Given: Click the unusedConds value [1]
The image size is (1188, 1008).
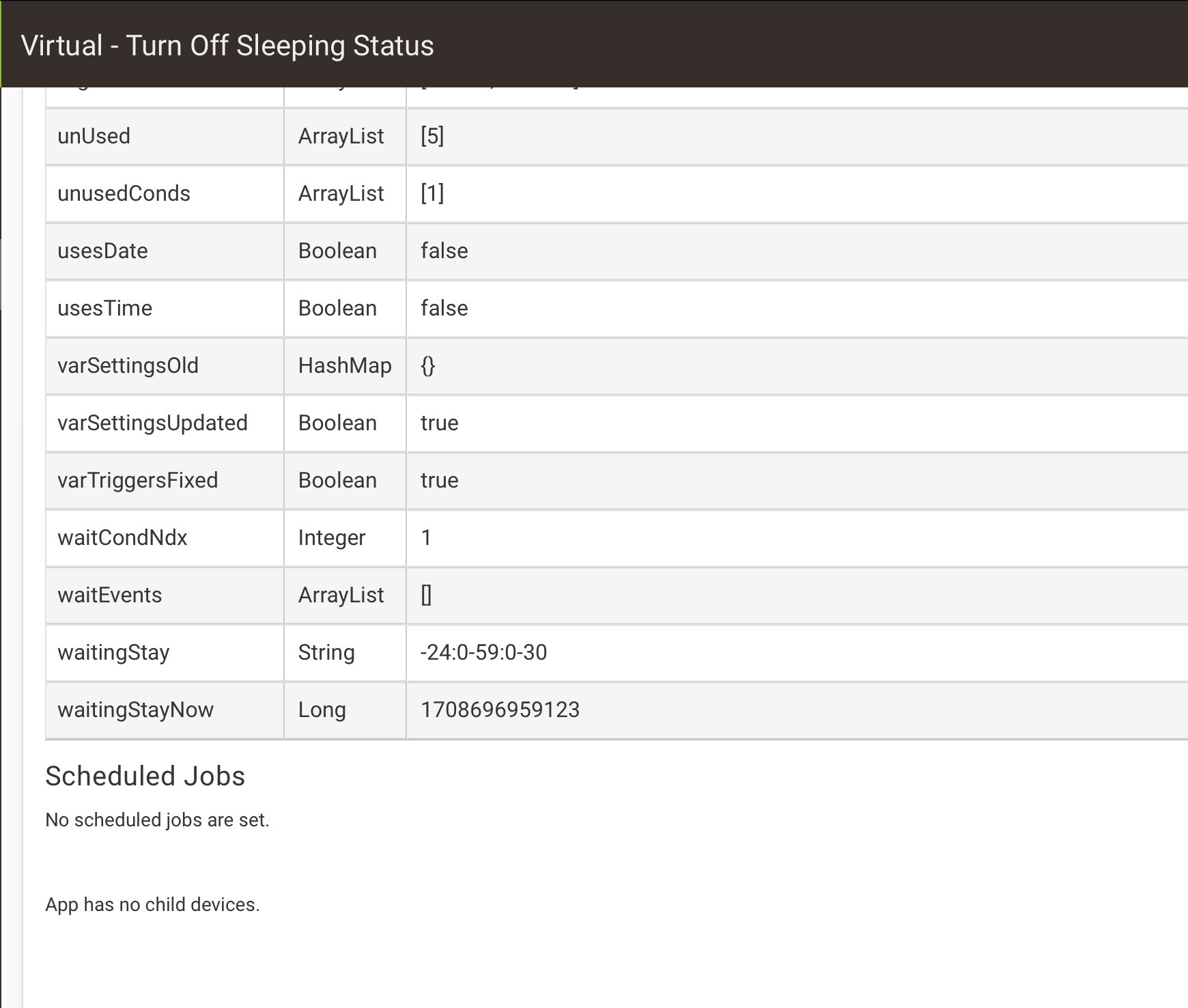Looking at the screenshot, I should click(x=432, y=193).
